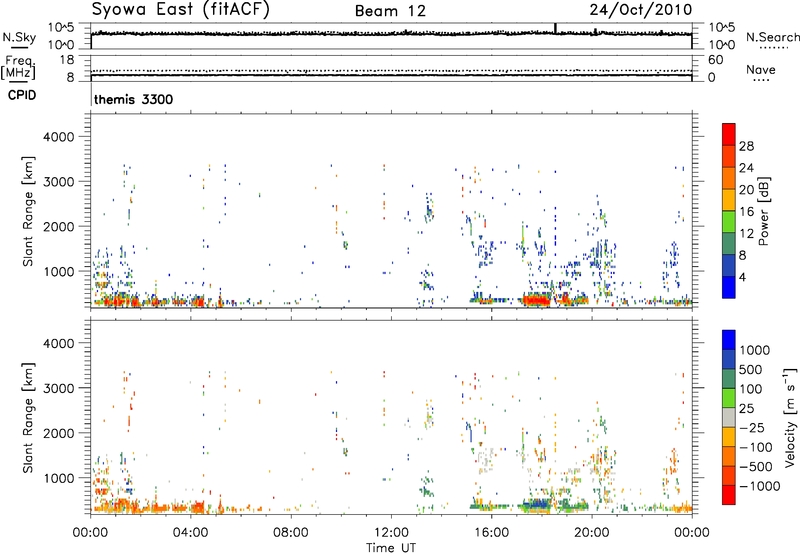Click the '4000' tick of the power panel
This screenshot has height=554, width=800.
click(x=59, y=137)
